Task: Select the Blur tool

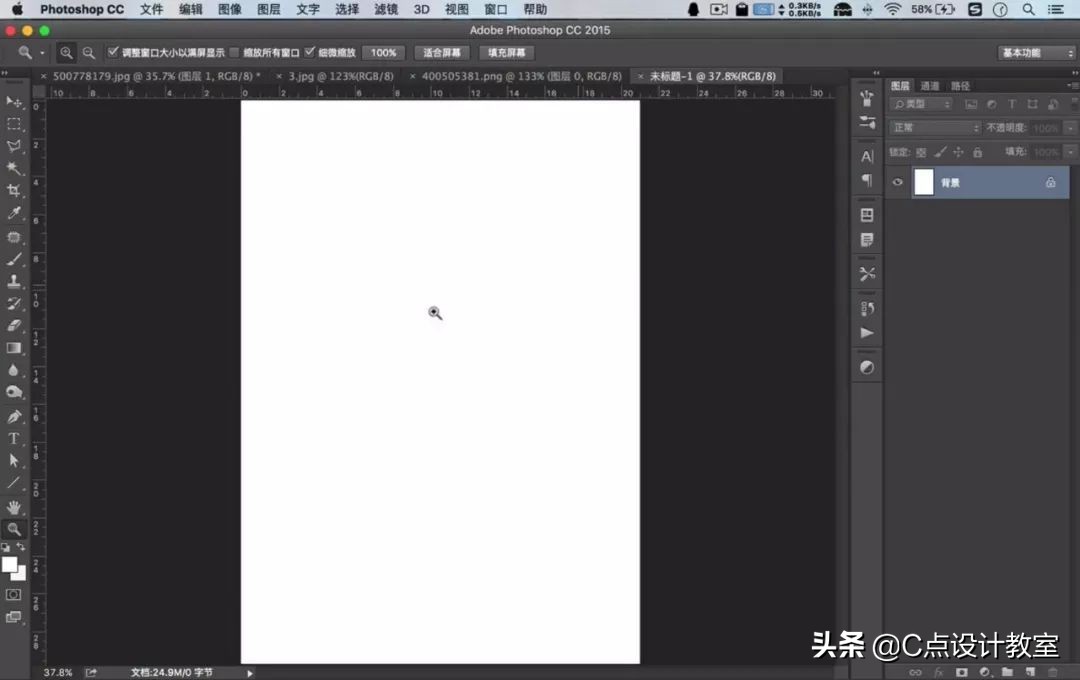Action: (14, 370)
